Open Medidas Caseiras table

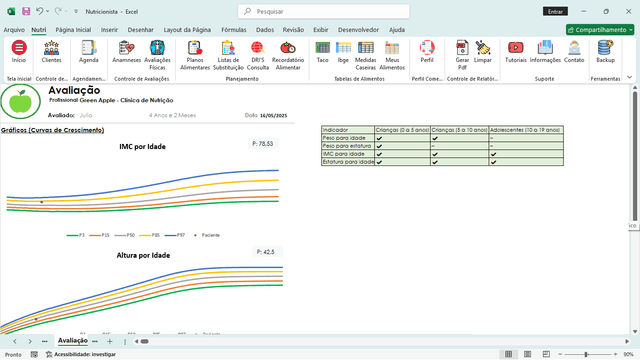click(365, 56)
